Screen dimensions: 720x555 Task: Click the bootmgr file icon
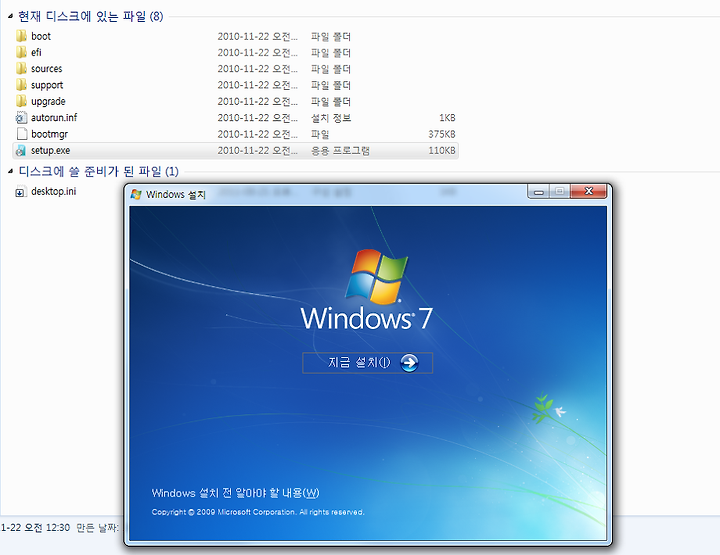(22, 134)
